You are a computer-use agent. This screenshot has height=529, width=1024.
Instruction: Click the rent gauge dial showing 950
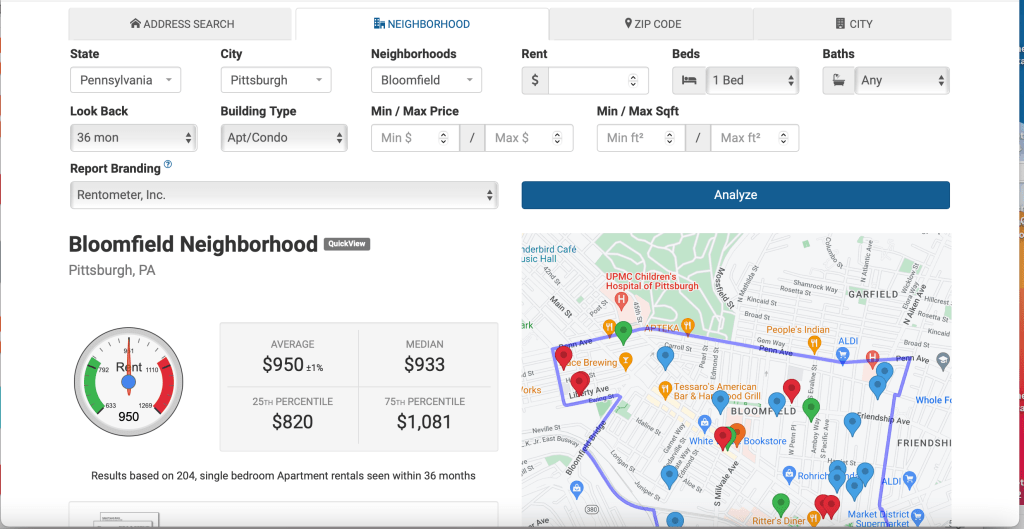pos(128,381)
